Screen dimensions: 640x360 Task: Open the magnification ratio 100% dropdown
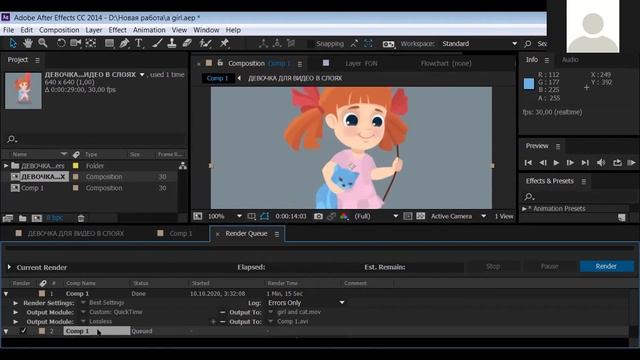pos(225,216)
